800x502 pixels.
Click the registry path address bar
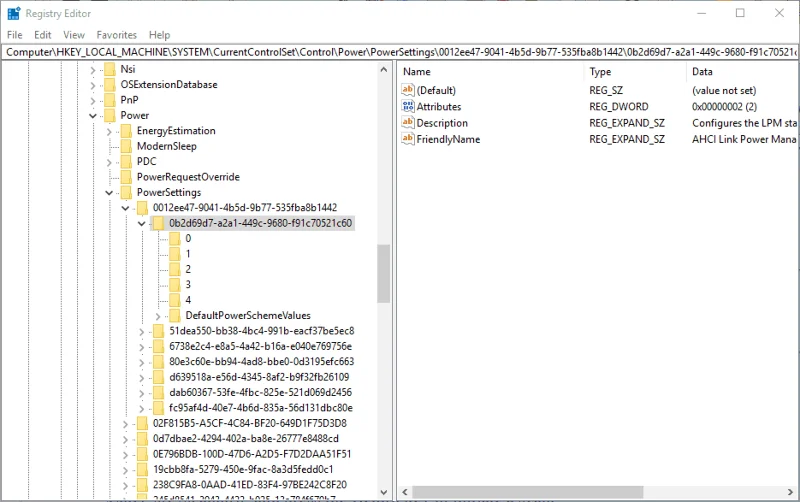[400, 52]
